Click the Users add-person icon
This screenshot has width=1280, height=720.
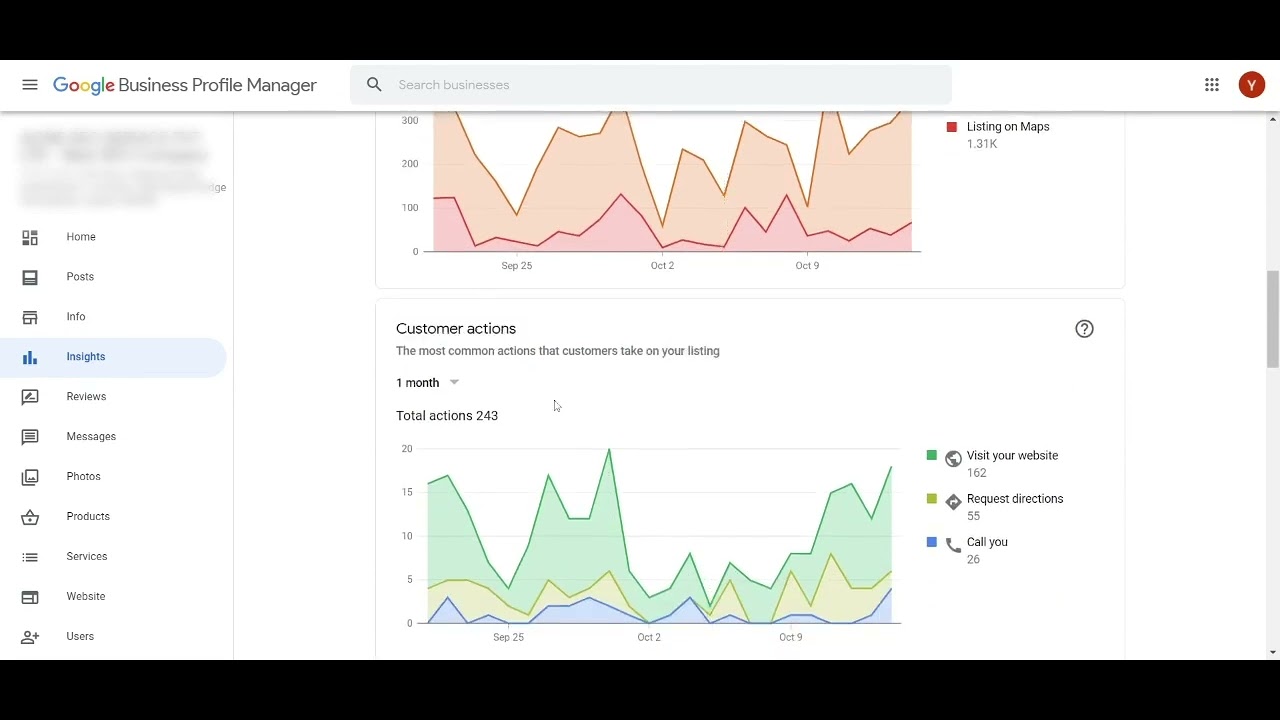[30, 637]
